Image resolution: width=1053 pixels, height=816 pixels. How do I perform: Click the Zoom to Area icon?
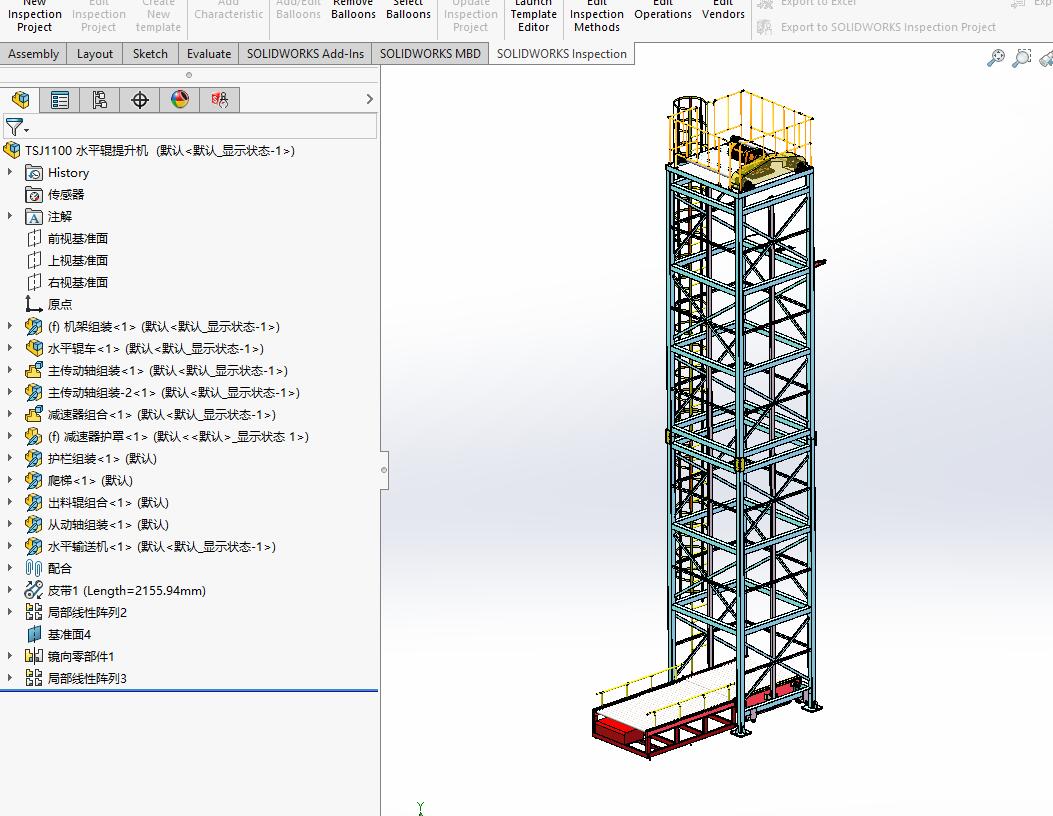tap(1021, 58)
